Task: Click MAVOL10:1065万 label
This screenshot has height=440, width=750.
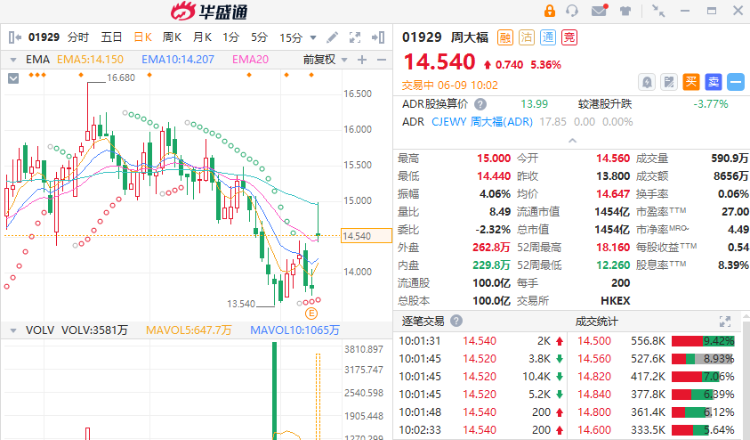Action: point(295,330)
